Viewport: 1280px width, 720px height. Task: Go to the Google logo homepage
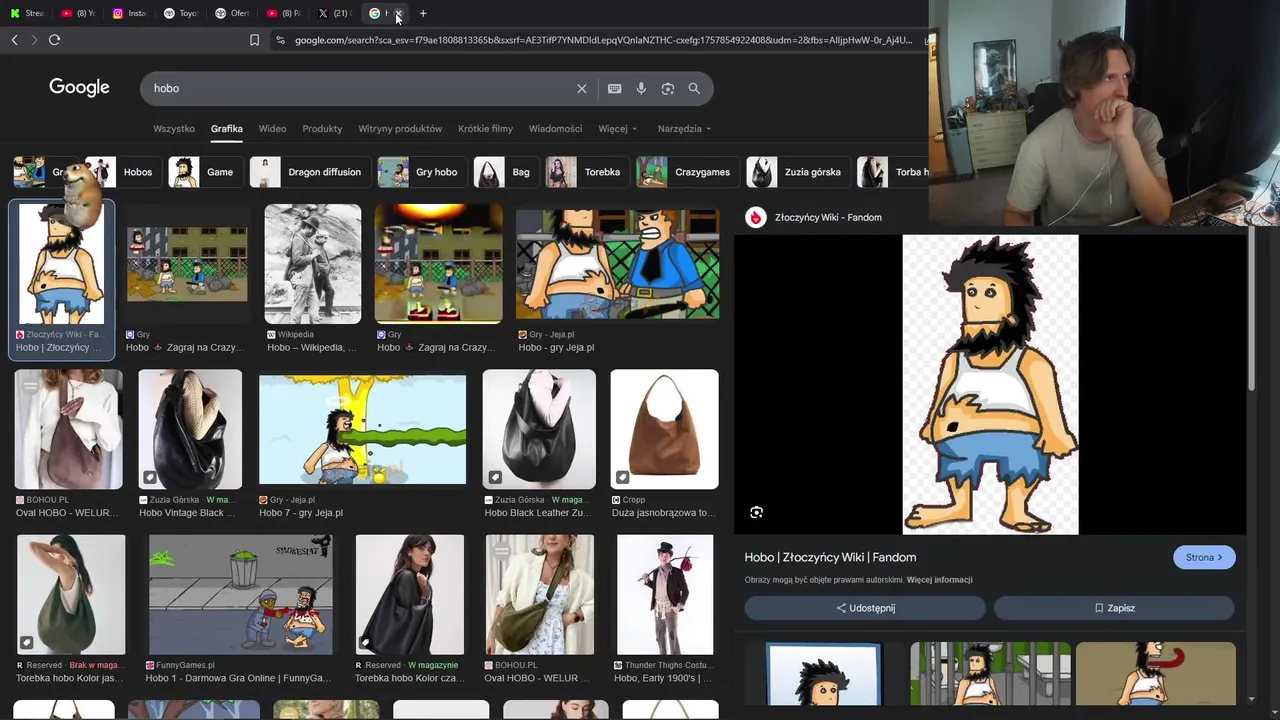click(x=79, y=88)
